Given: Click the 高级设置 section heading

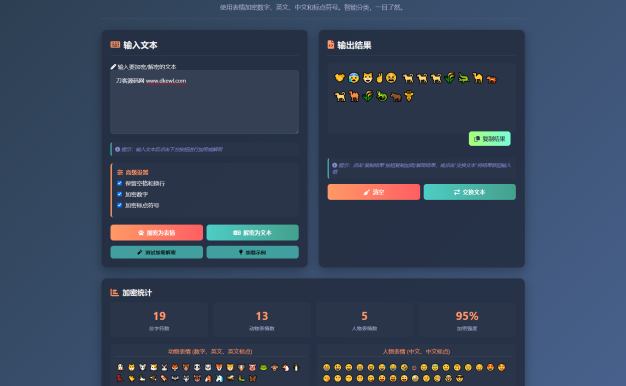Looking at the screenshot, I should [137, 172].
